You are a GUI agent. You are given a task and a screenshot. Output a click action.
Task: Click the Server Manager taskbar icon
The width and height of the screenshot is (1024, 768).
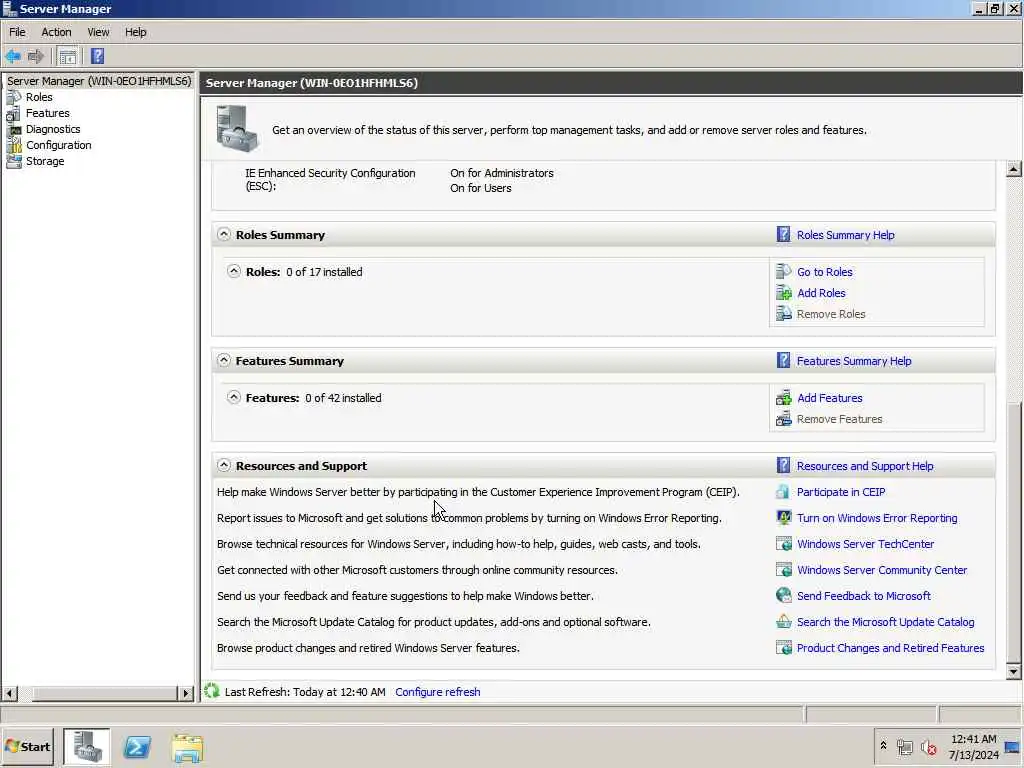tap(87, 746)
